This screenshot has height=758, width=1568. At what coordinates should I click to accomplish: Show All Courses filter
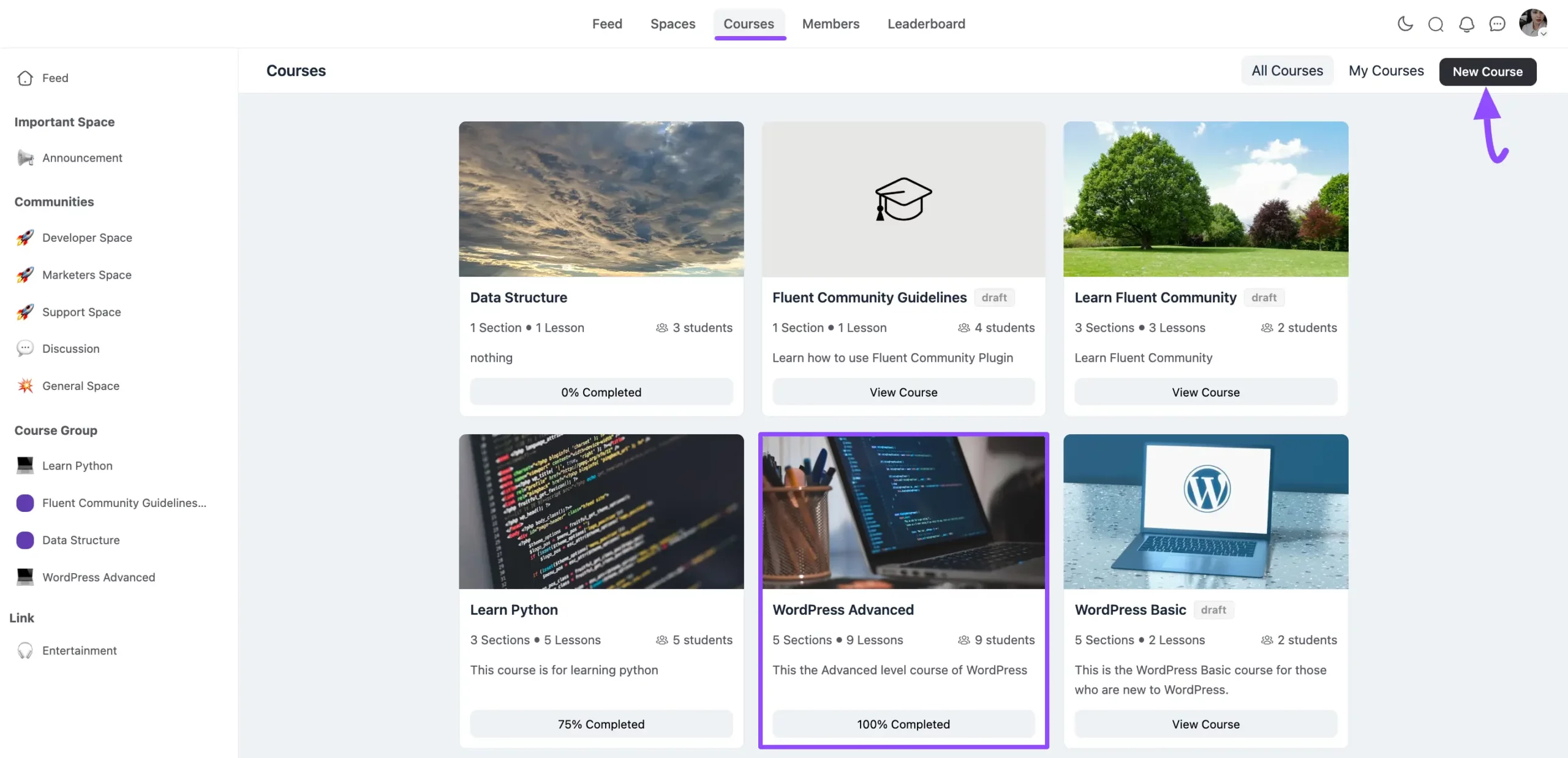[1287, 71]
